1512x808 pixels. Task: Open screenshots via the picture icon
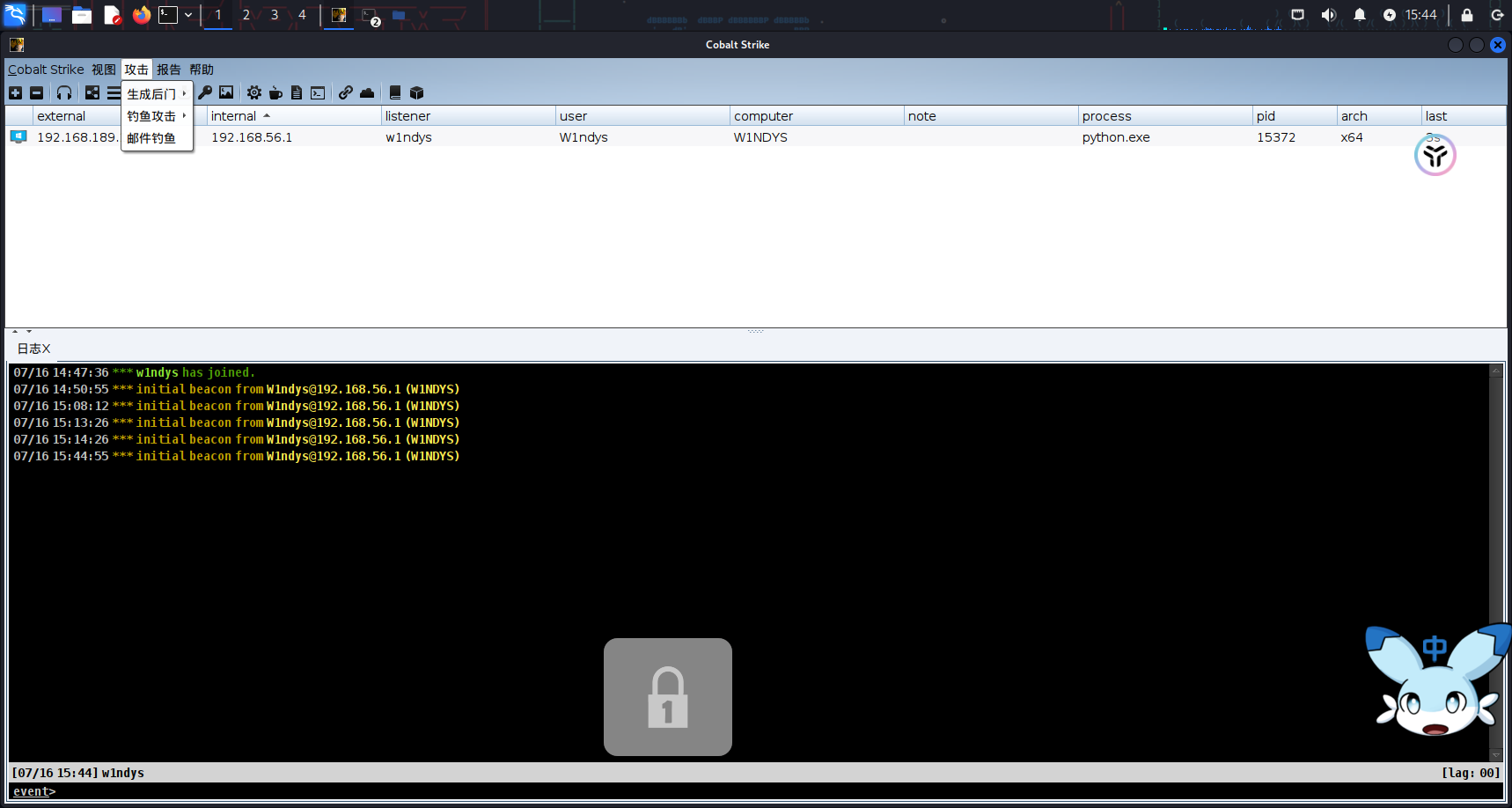click(x=226, y=92)
